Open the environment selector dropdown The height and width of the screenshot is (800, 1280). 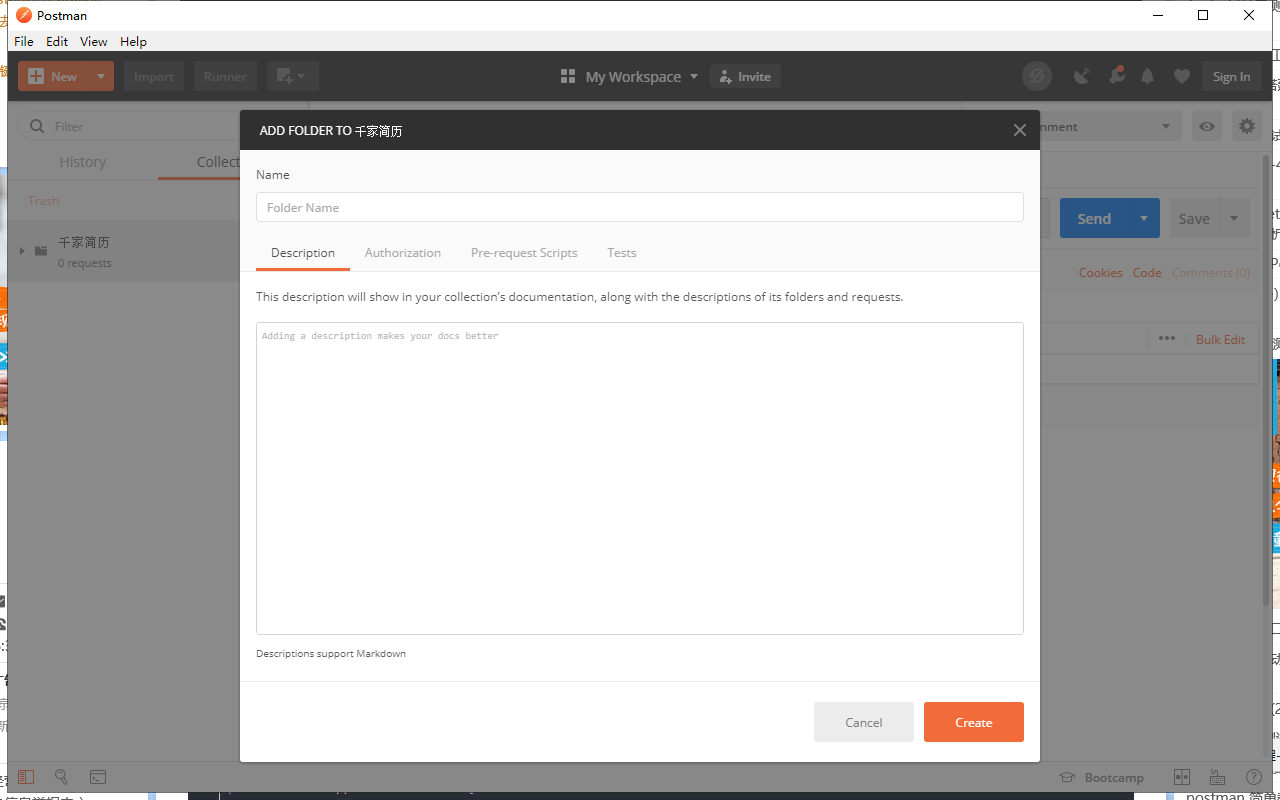[x=1110, y=126]
